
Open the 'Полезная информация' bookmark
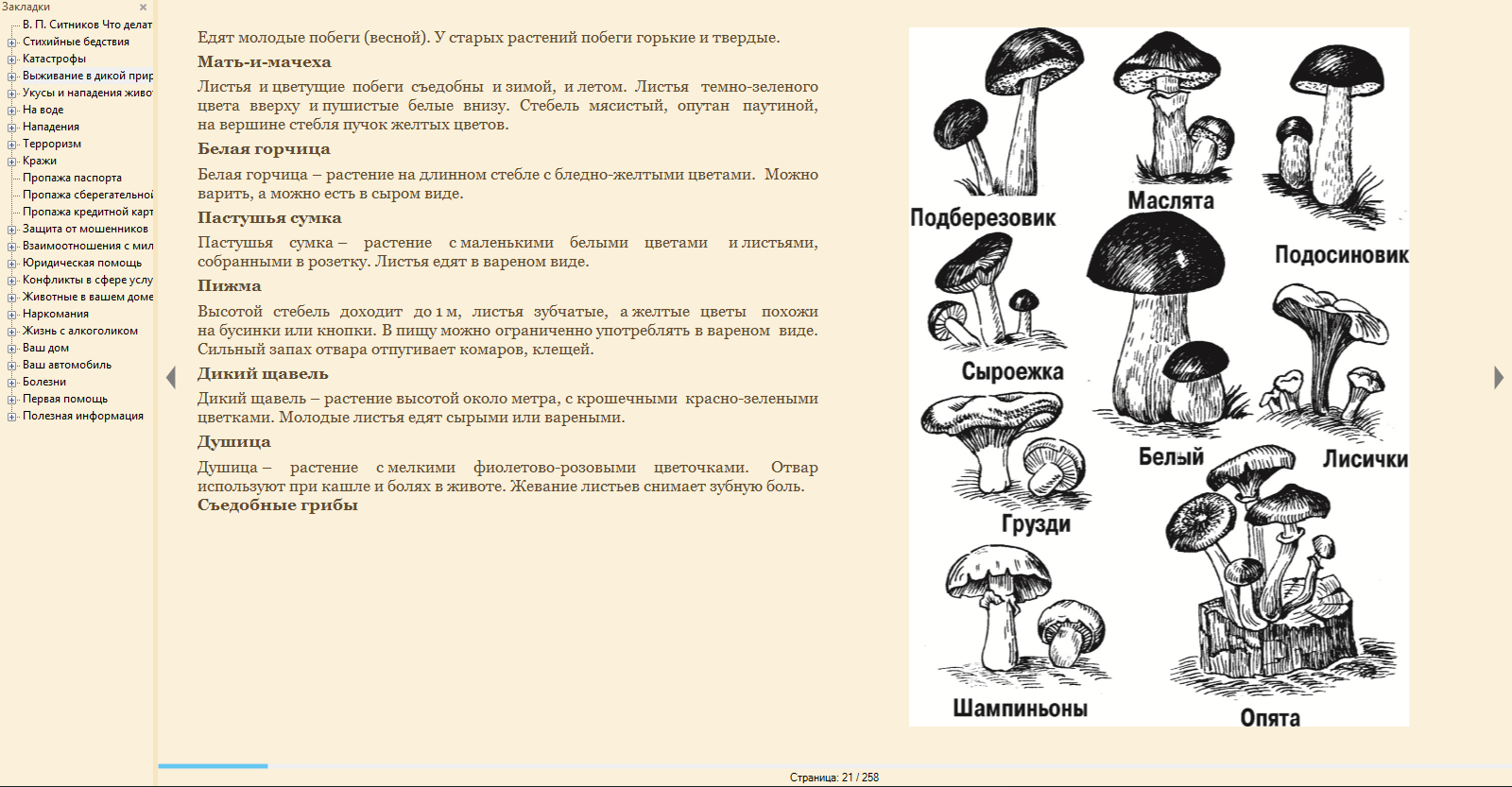tap(83, 416)
